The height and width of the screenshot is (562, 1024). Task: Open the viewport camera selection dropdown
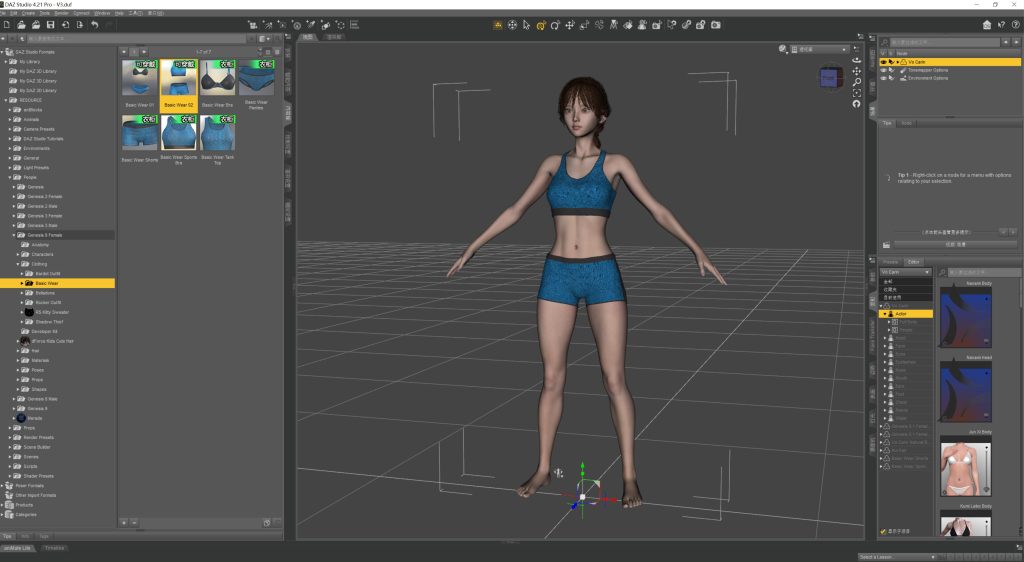pyautogui.click(x=819, y=49)
